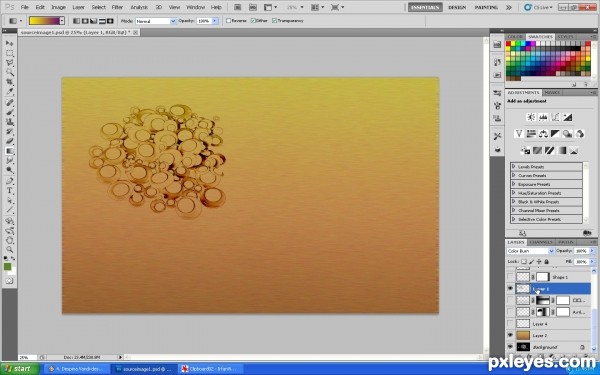The image size is (600, 375).
Task: Expand Levels Presets
Action: 514,166
